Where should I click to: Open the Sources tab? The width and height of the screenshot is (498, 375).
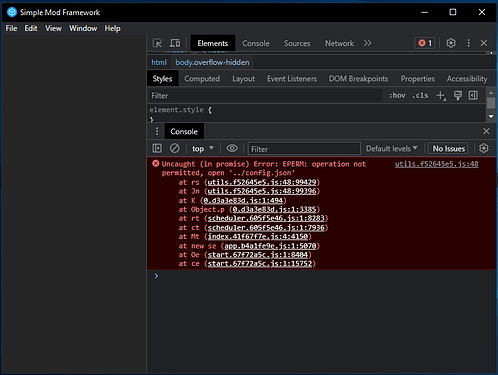point(297,43)
